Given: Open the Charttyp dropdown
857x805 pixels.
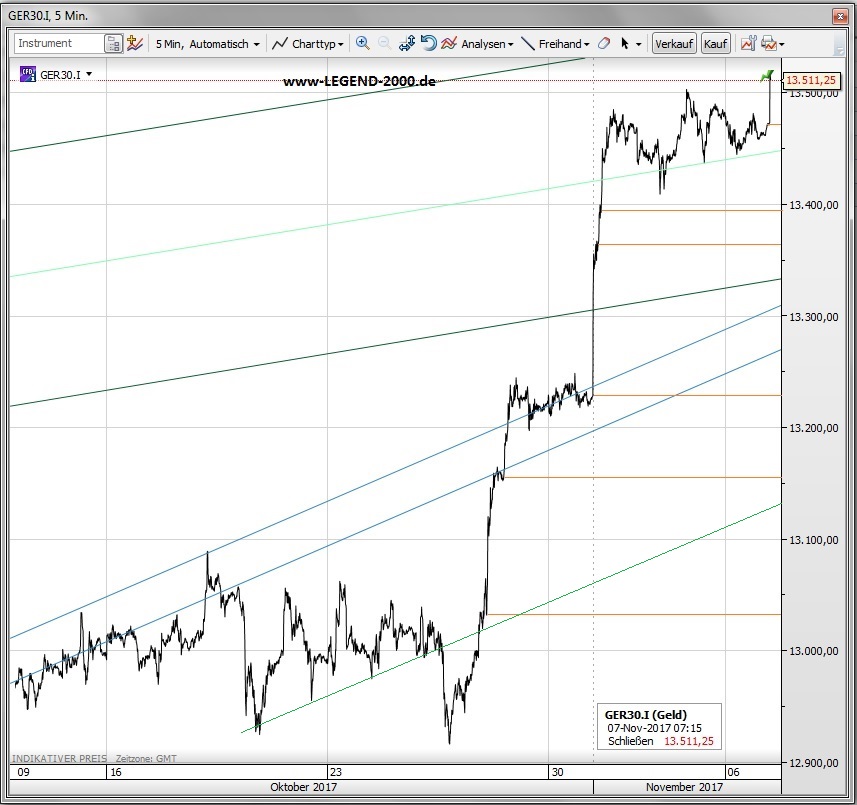Looking at the screenshot, I should click(x=308, y=44).
